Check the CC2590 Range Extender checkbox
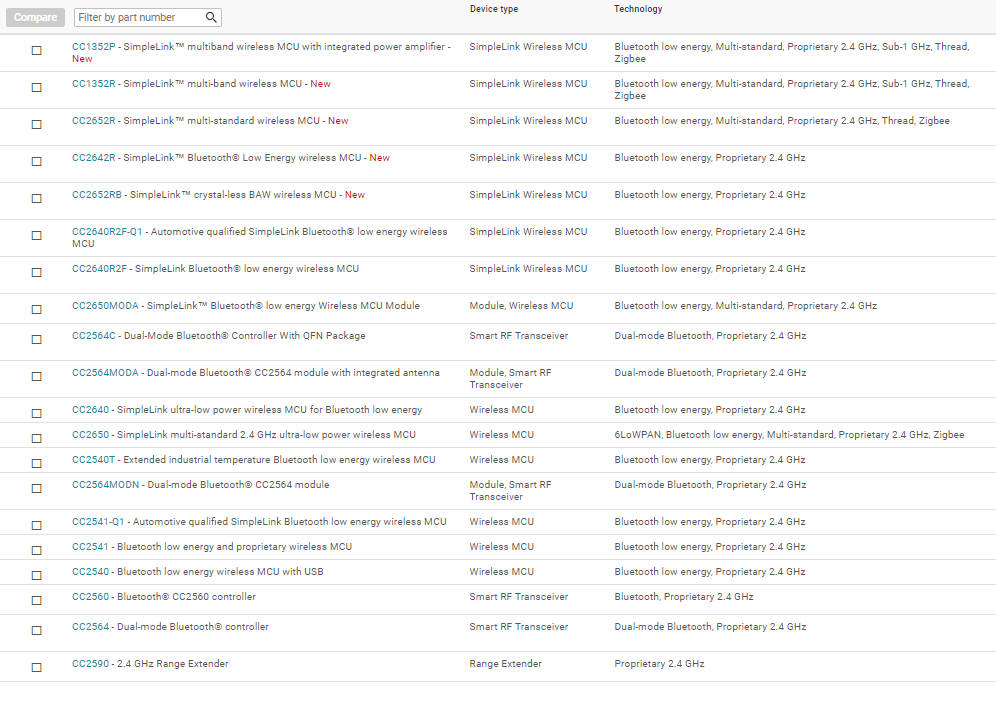Image resolution: width=996 pixels, height=708 pixels. [37, 667]
